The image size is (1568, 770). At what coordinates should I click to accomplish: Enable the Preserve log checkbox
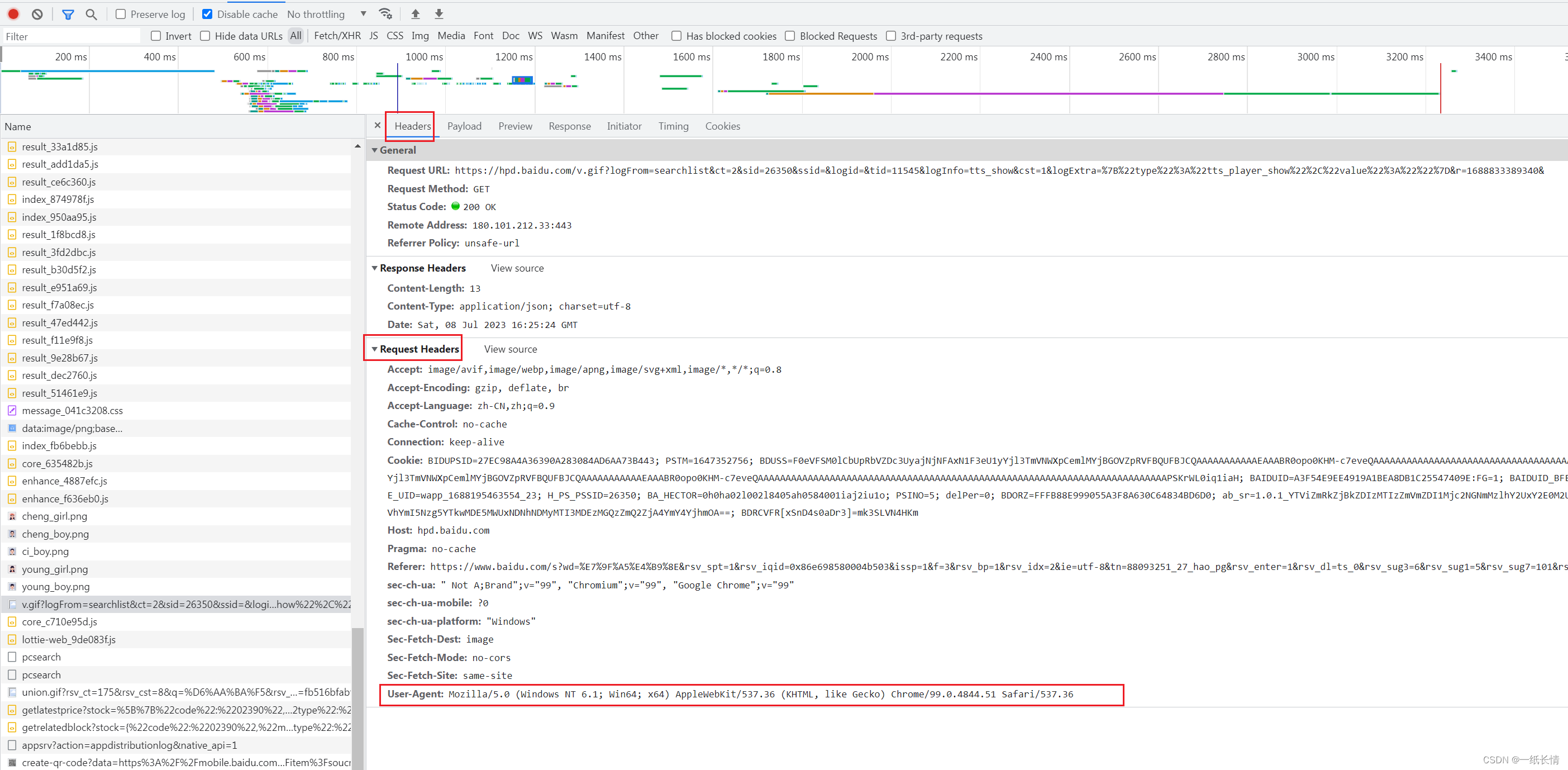[x=121, y=14]
